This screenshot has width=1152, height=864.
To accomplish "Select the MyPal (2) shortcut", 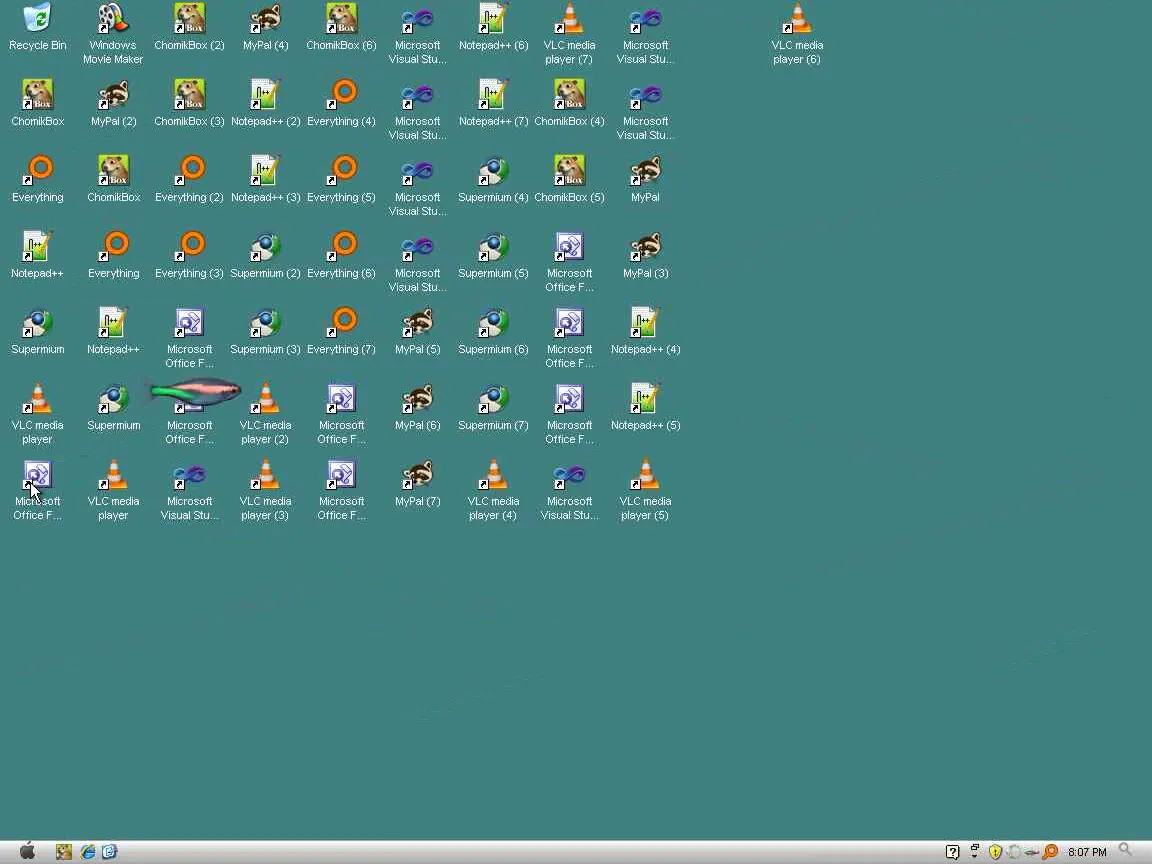I will tap(114, 104).
